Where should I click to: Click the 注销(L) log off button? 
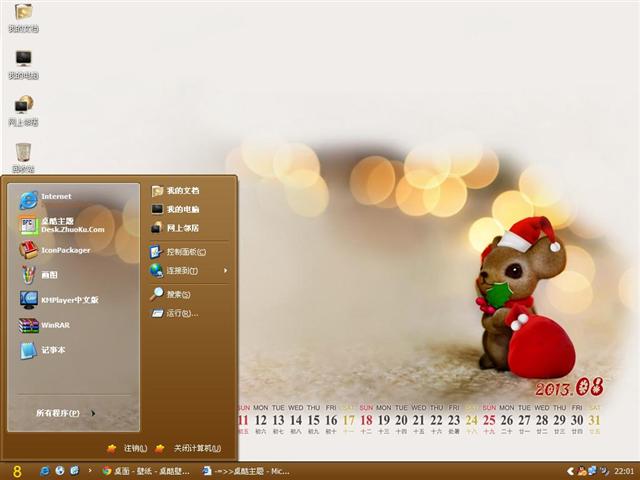point(127,448)
